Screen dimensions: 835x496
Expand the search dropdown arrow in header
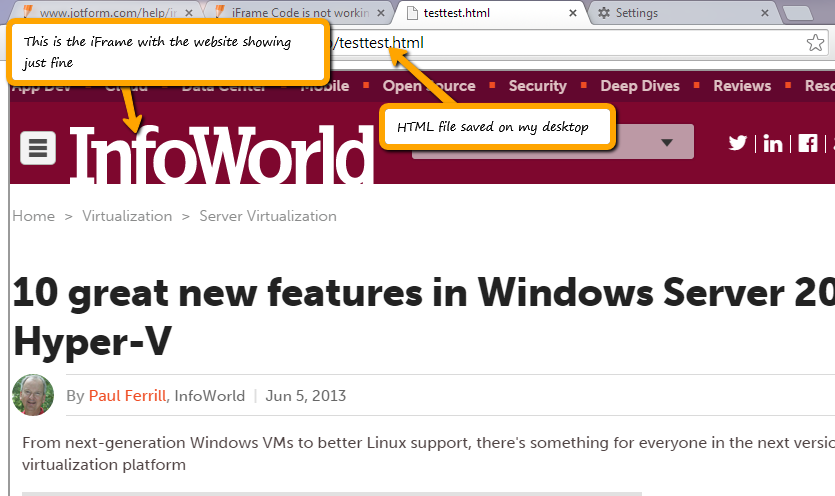point(667,142)
